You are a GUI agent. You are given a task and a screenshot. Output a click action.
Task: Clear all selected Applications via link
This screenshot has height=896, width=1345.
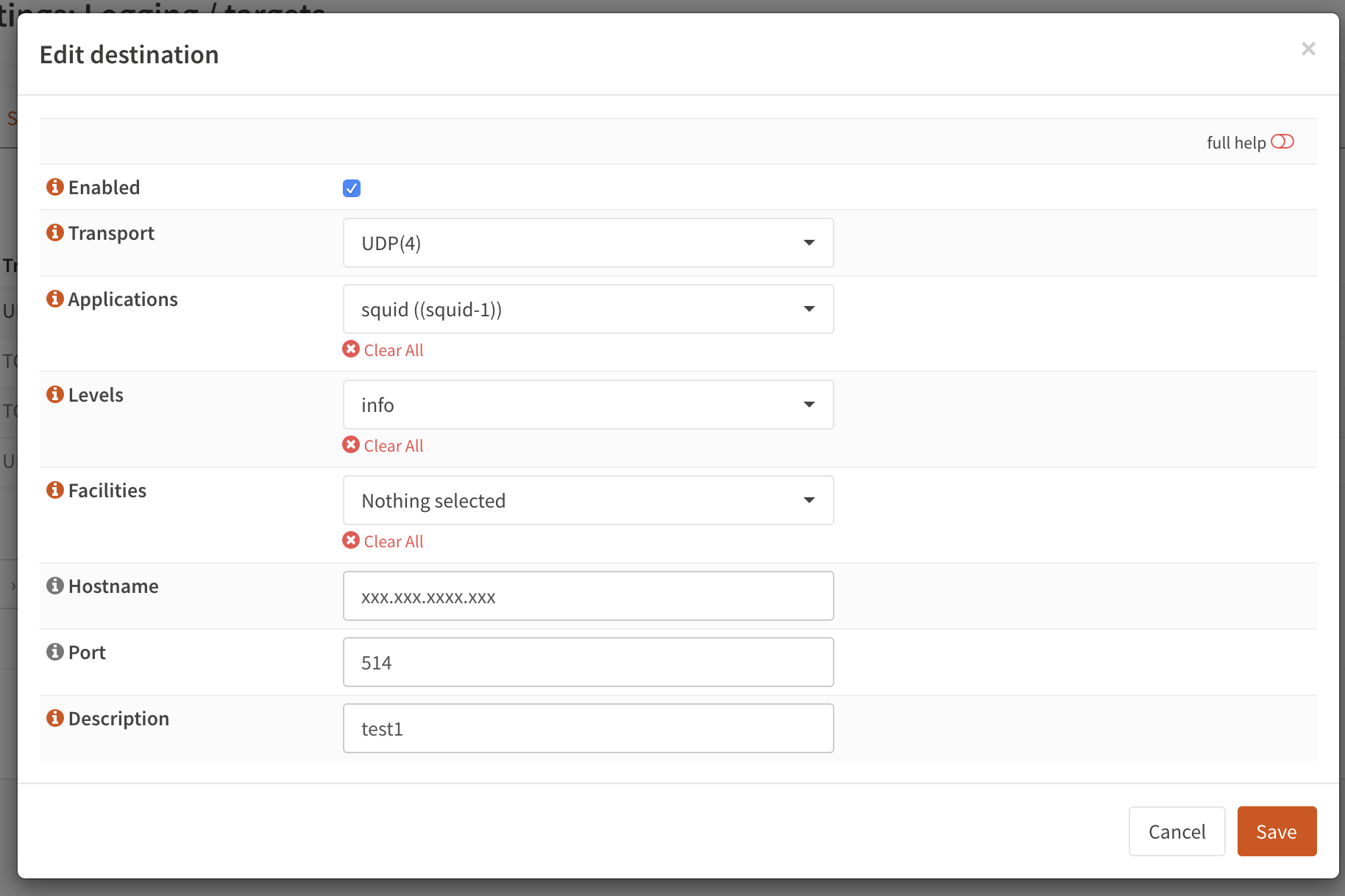pos(394,350)
